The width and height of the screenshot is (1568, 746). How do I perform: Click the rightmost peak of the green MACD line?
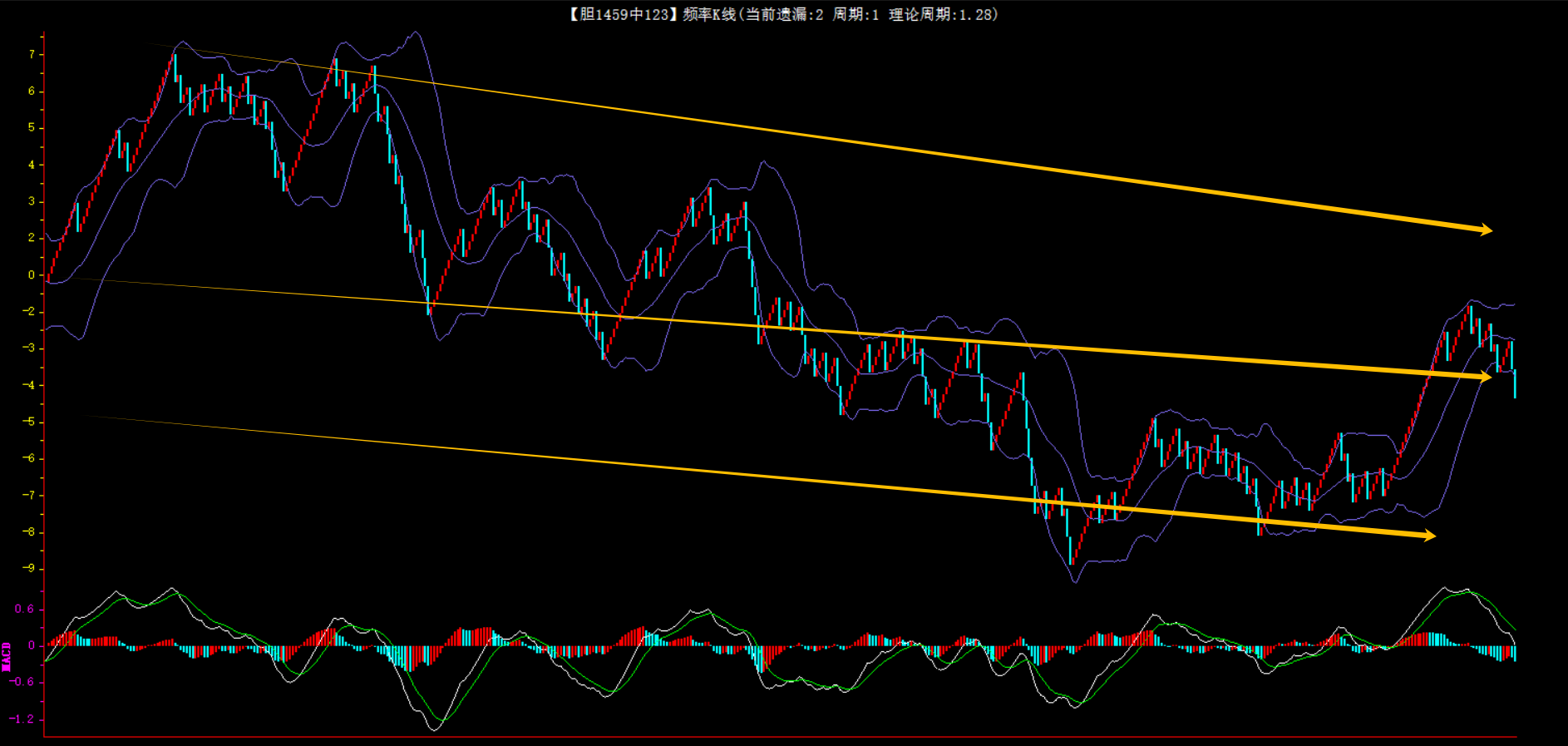click(1465, 592)
